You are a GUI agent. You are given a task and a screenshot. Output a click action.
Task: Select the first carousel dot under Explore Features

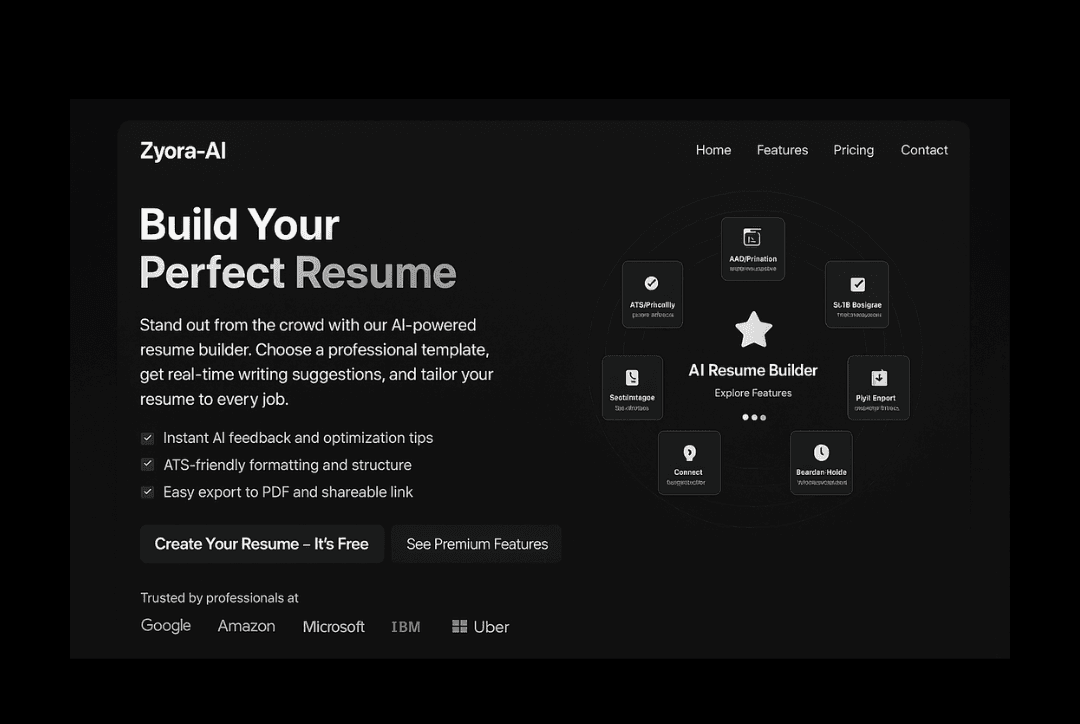coord(745,417)
